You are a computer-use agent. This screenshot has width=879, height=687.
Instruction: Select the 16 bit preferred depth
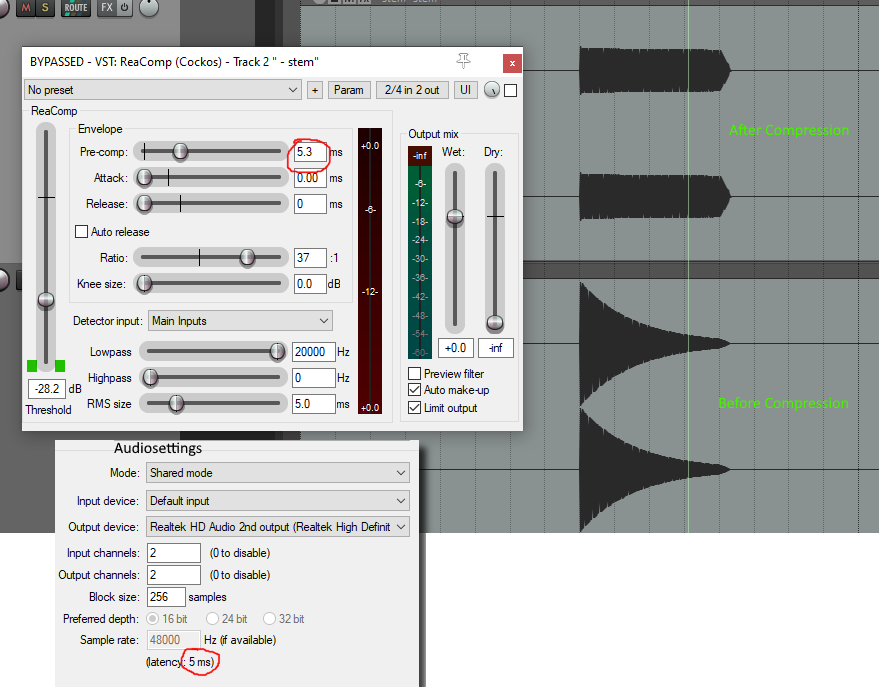tap(152, 619)
